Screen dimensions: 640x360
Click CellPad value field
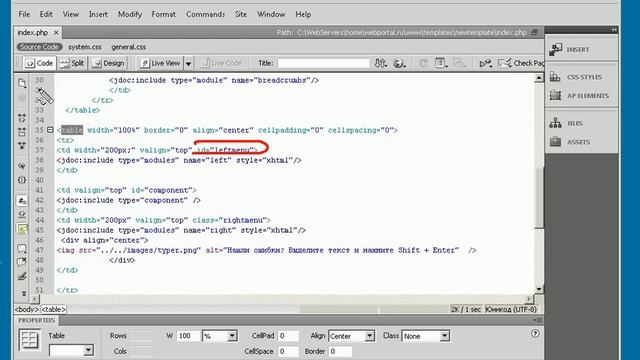click(x=288, y=336)
